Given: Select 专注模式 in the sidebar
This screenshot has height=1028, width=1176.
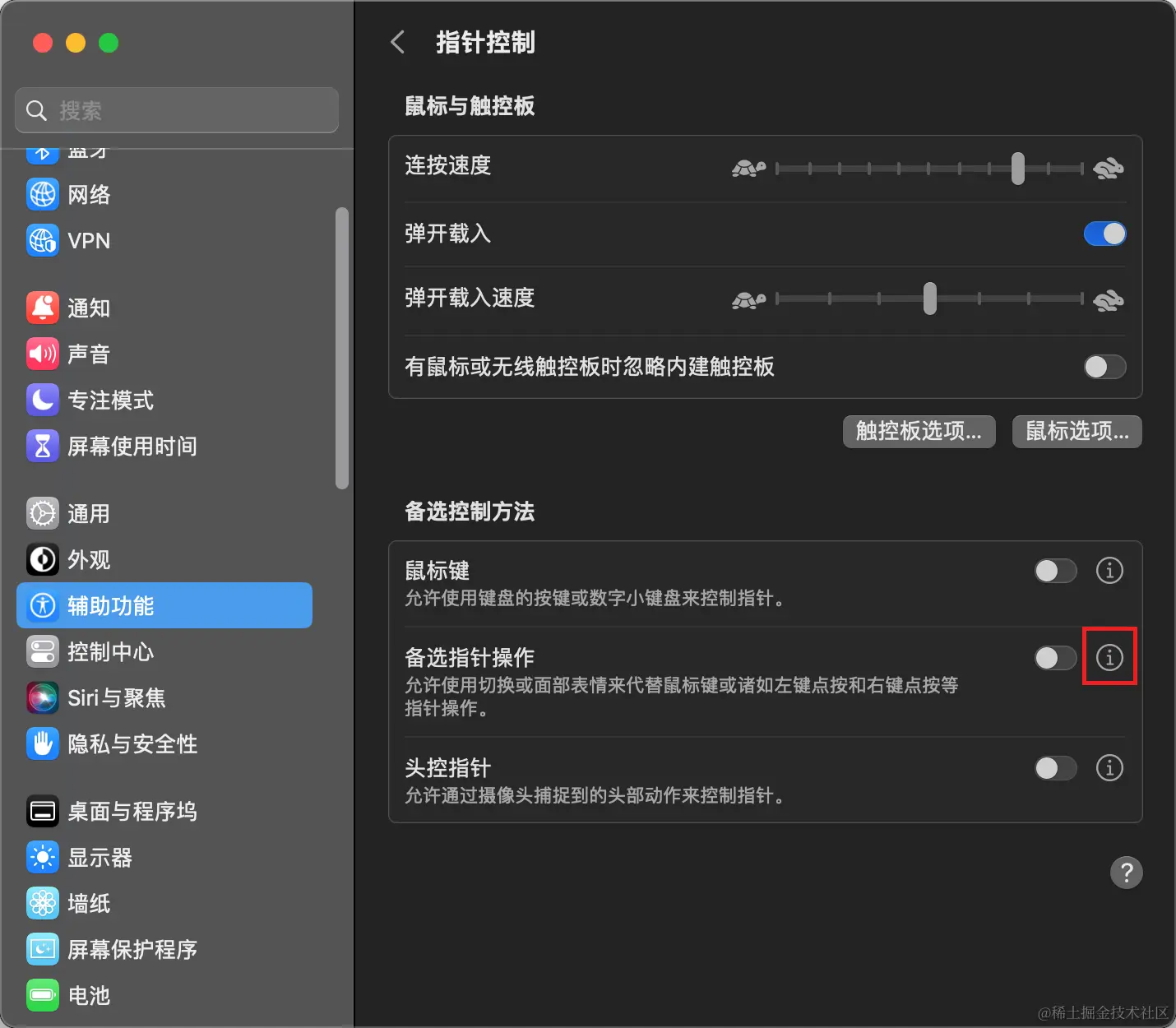Looking at the screenshot, I should (x=164, y=401).
